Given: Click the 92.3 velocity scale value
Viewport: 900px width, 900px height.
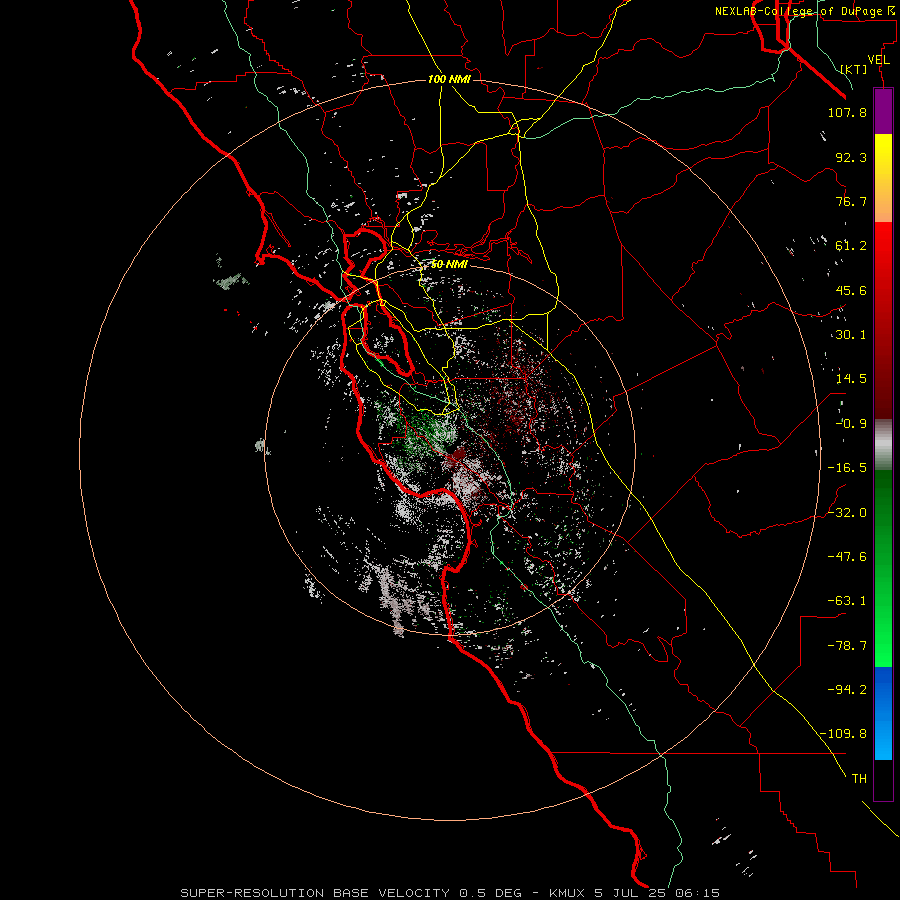Looking at the screenshot, I should click(x=851, y=157).
